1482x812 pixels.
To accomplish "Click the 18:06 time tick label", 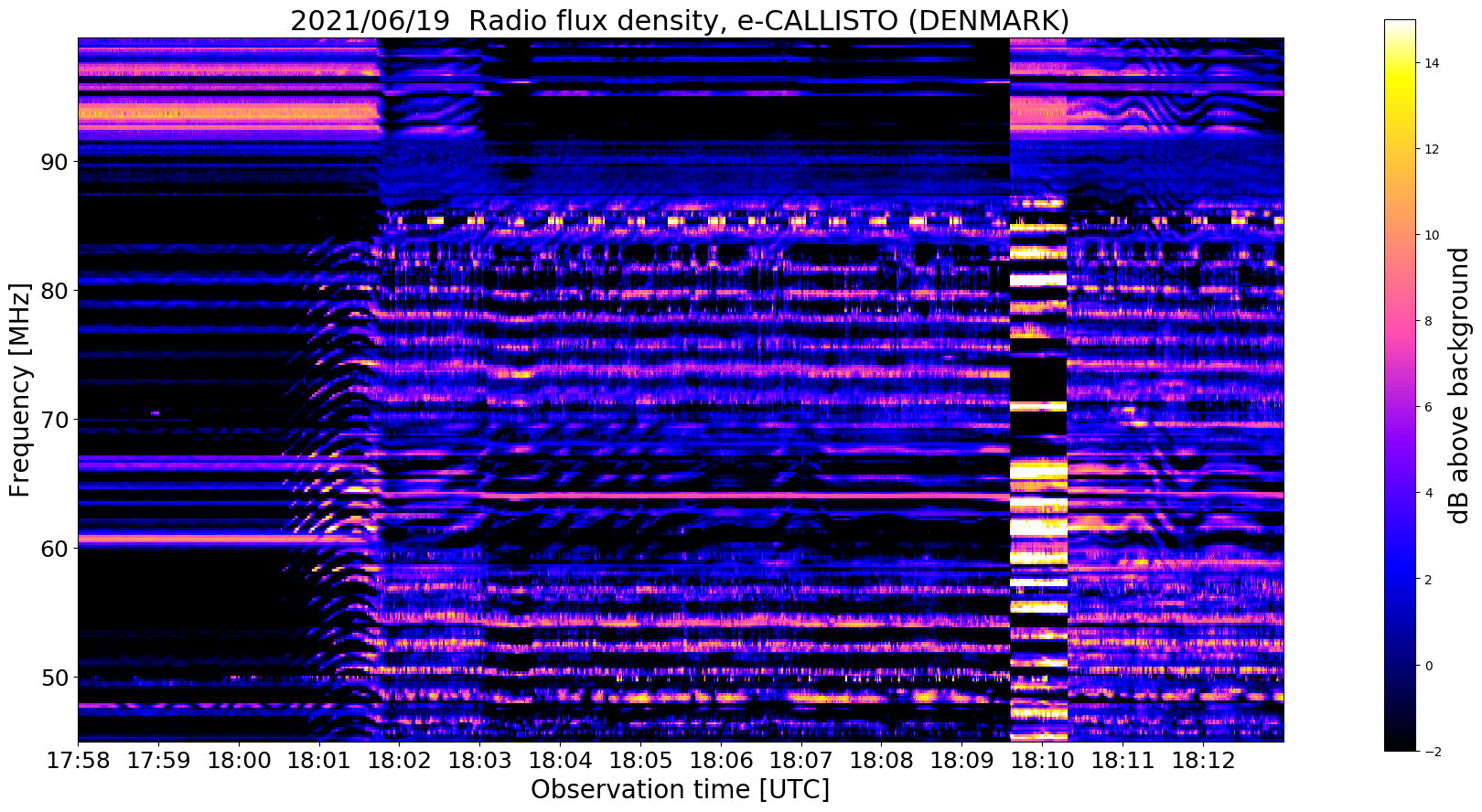I will pyautogui.click(x=720, y=761).
